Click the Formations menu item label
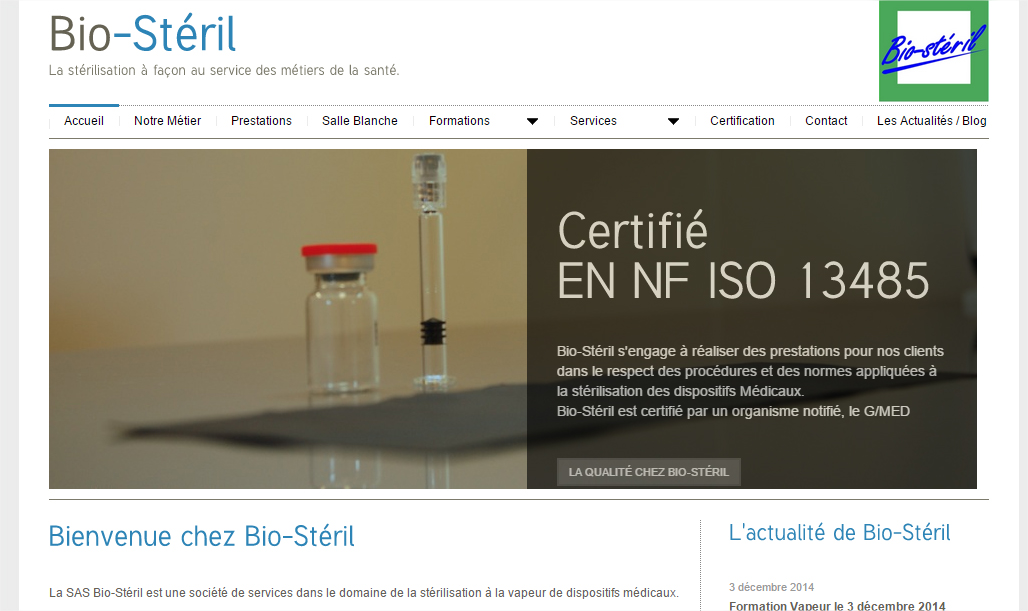Screen dimensions: 1028x611 (459, 121)
